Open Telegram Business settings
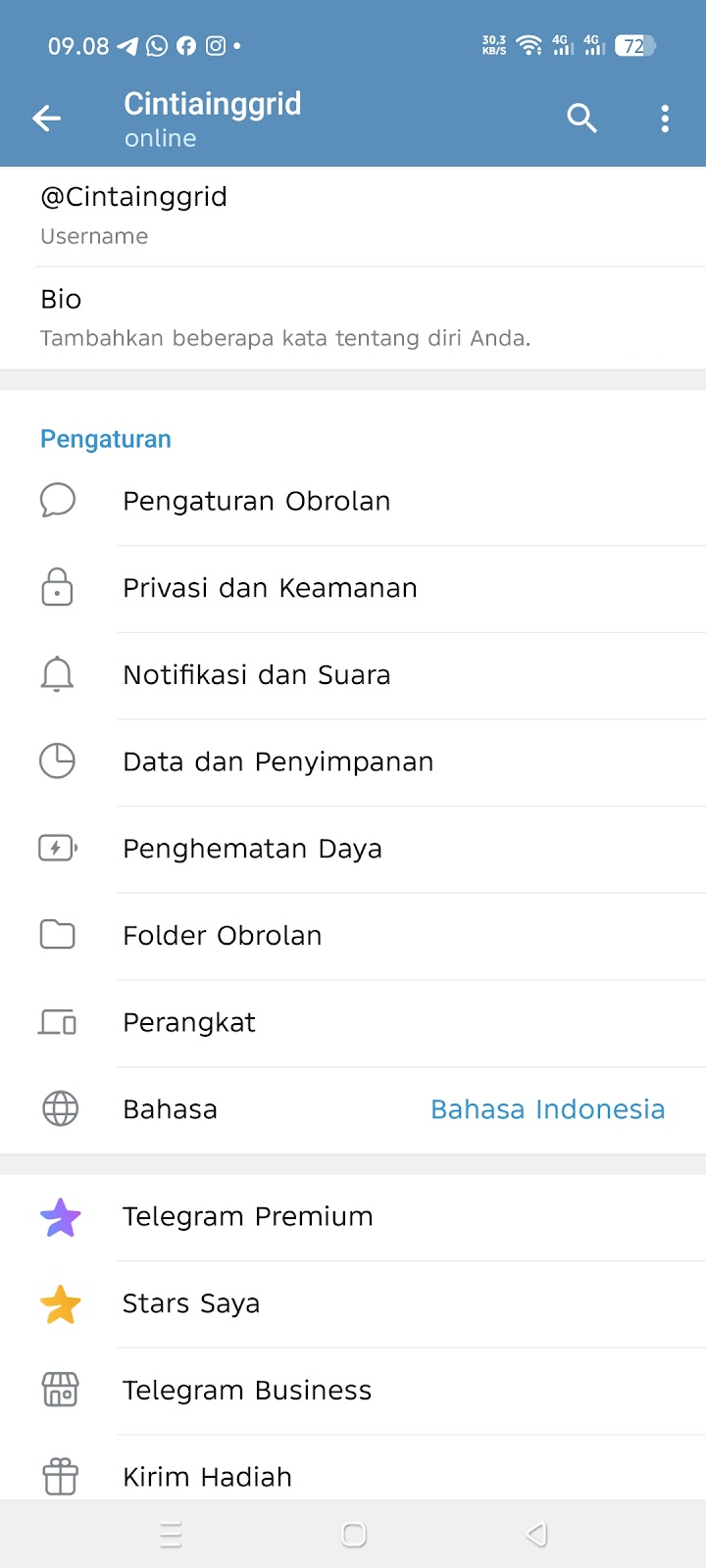The height and width of the screenshot is (1568, 706). pos(247,1391)
